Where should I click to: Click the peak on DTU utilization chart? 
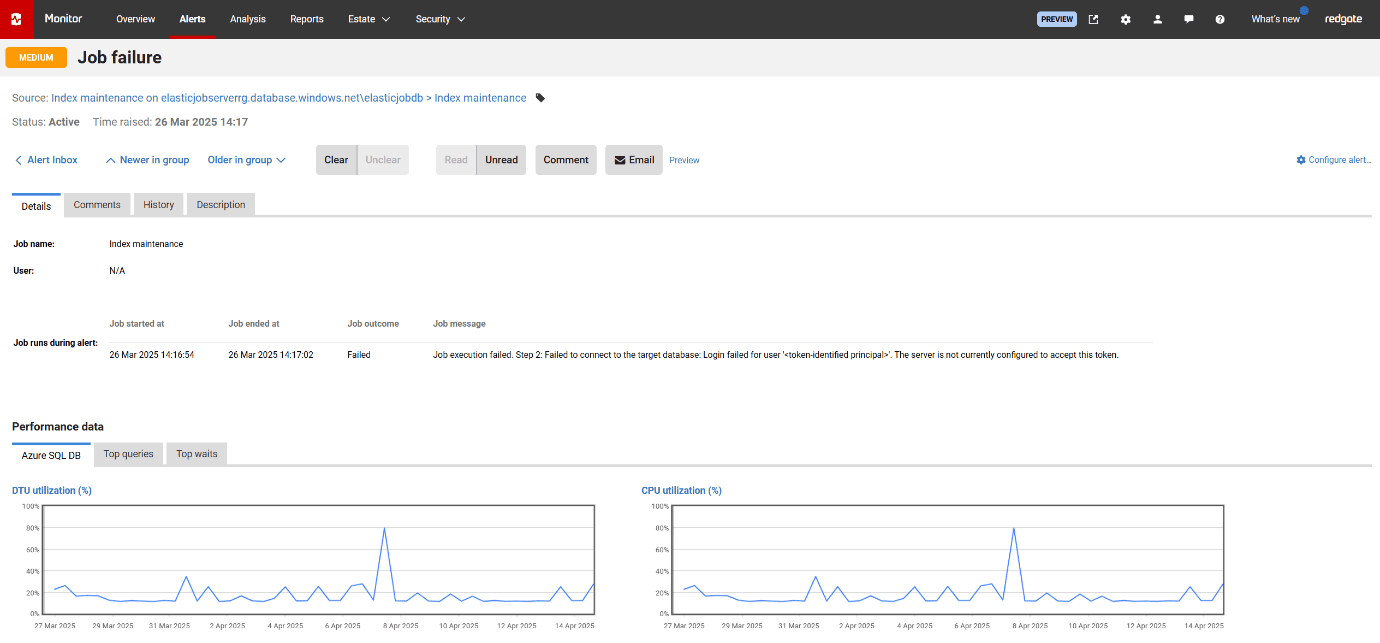[384, 528]
